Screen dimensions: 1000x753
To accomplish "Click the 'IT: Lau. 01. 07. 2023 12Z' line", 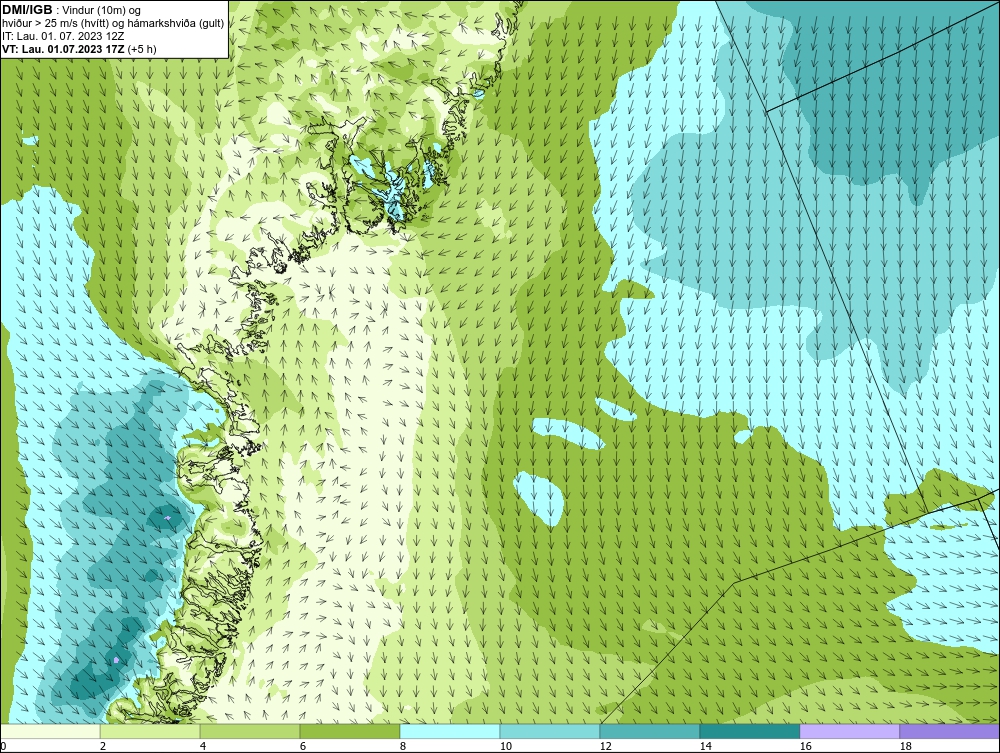I will coord(62,36).
